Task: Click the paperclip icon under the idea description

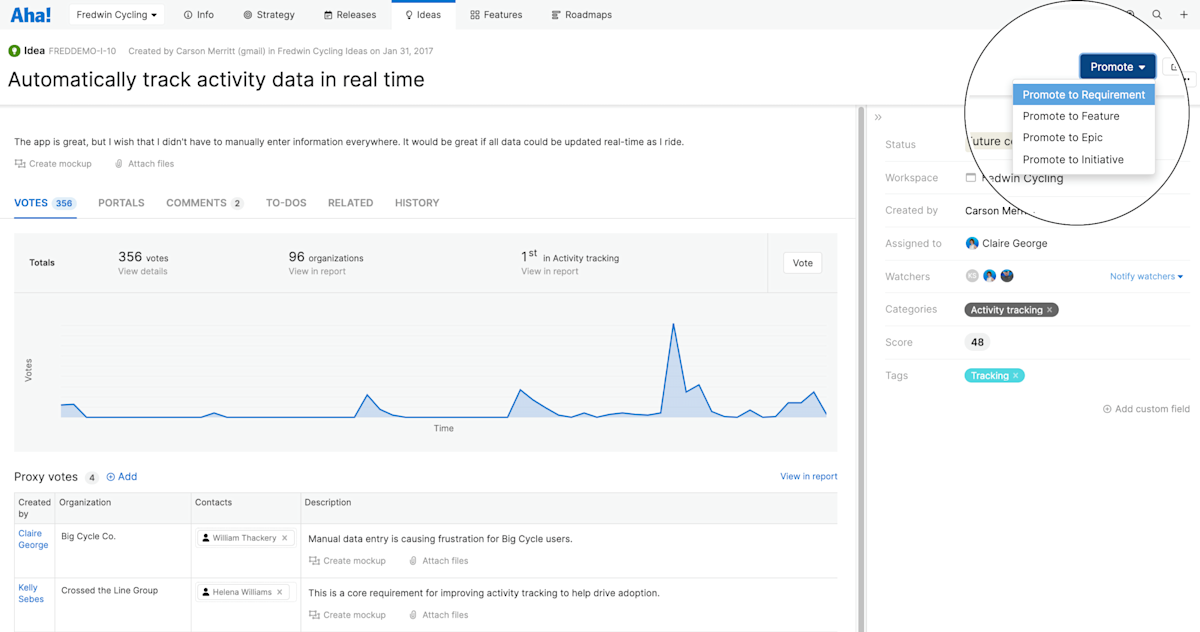Action: (119, 164)
